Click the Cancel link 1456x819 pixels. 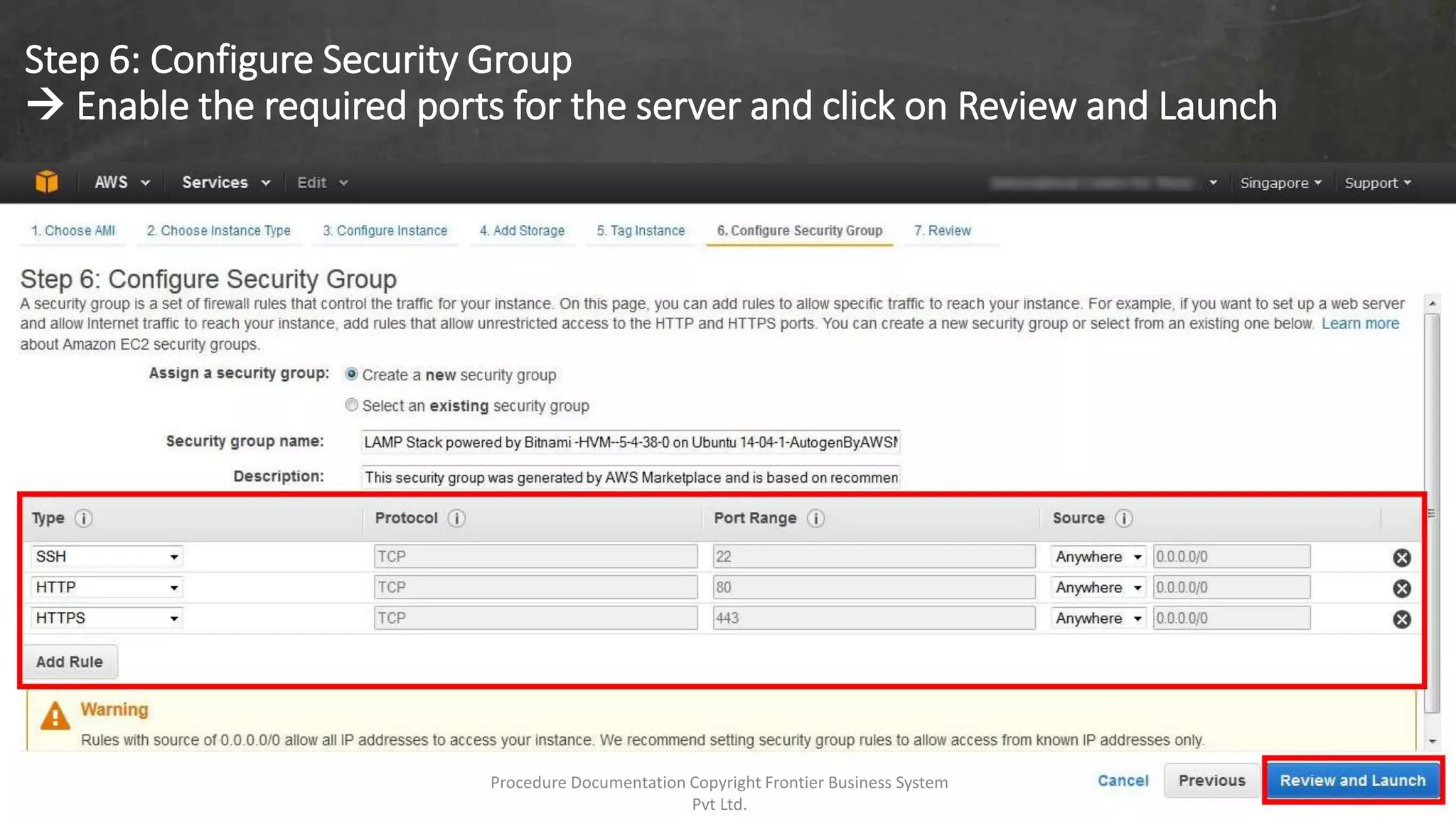pyautogui.click(x=1123, y=781)
